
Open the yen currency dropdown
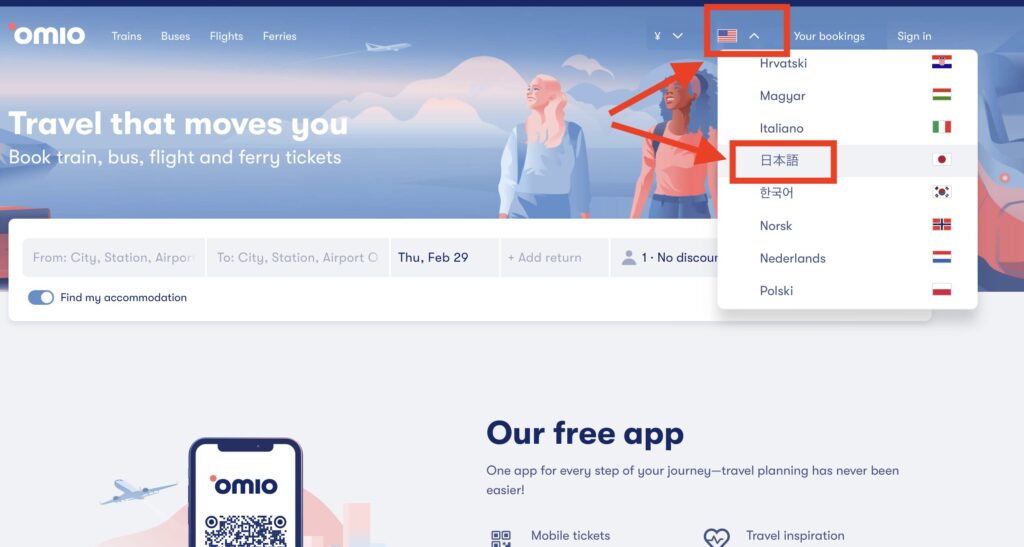pyautogui.click(x=668, y=36)
